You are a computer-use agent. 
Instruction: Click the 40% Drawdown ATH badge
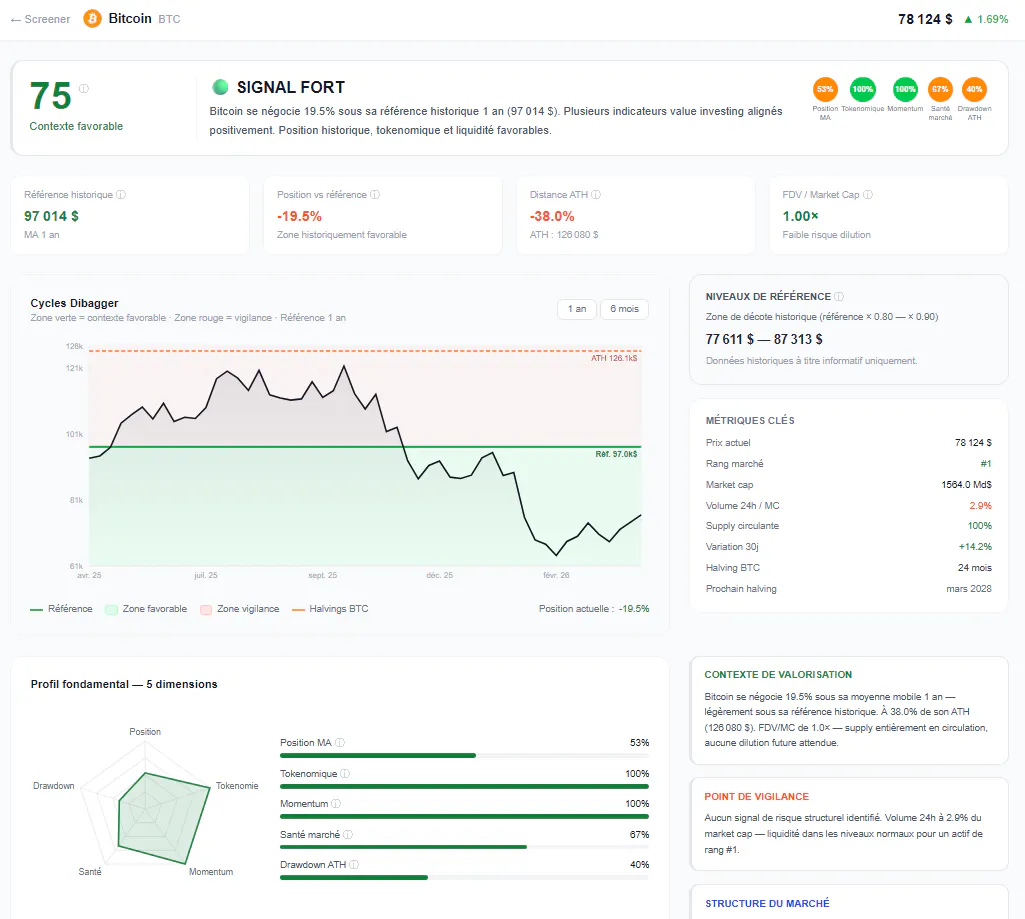coord(974,90)
